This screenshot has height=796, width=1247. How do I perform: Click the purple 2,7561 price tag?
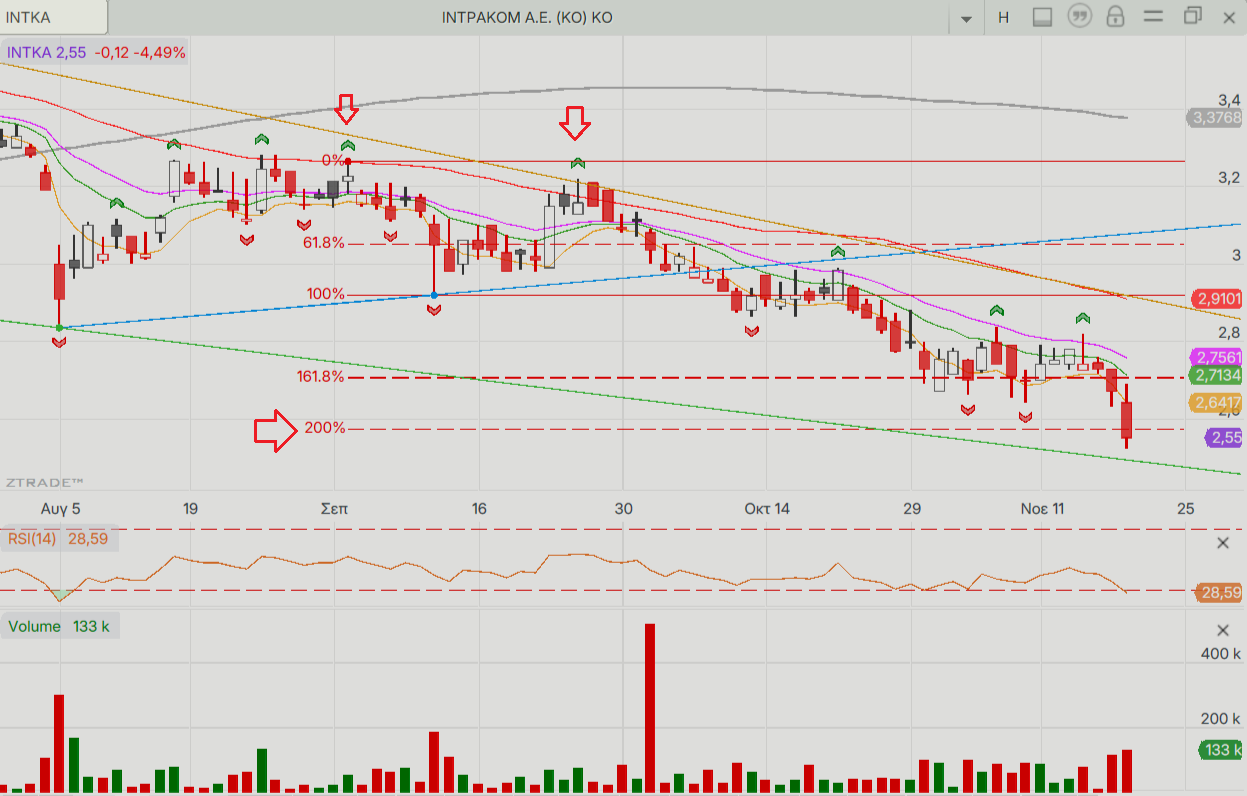point(1218,357)
